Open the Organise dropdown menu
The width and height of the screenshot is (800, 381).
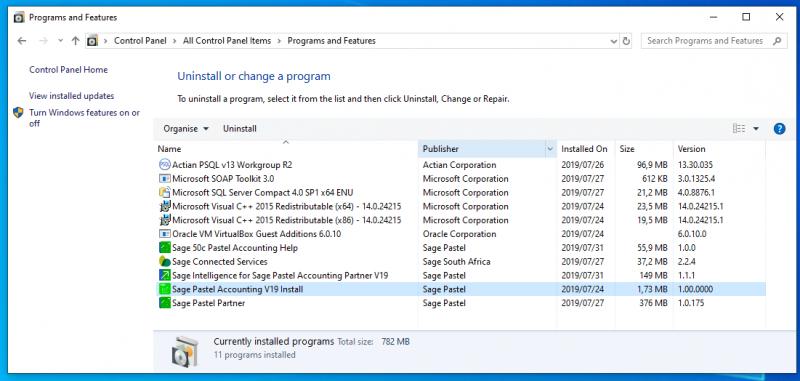pos(186,129)
